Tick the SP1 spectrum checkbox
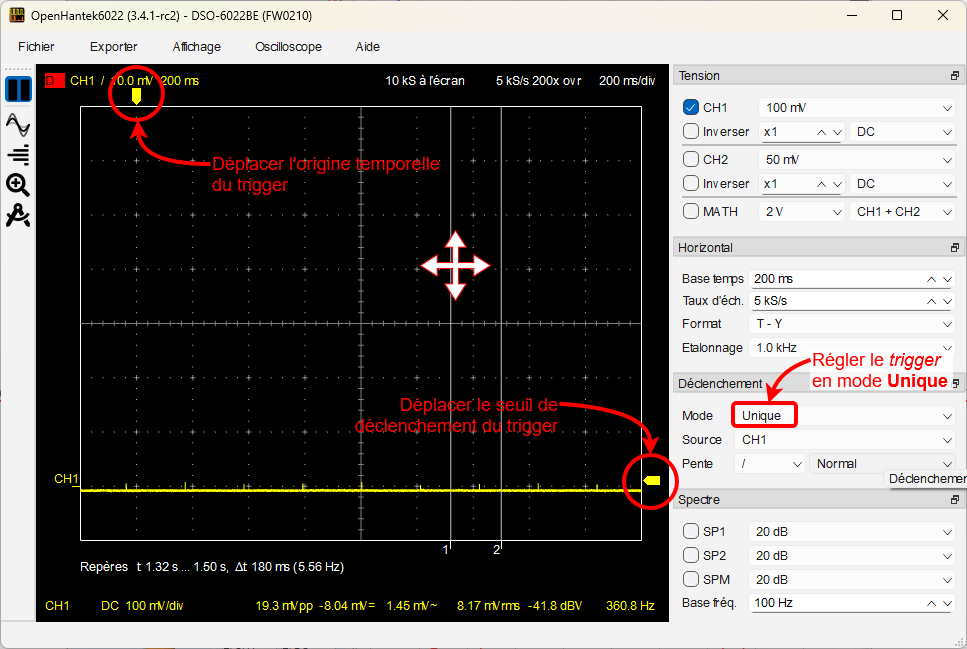The height and width of the screenshot is (649, 967). (x=691, y=531)
